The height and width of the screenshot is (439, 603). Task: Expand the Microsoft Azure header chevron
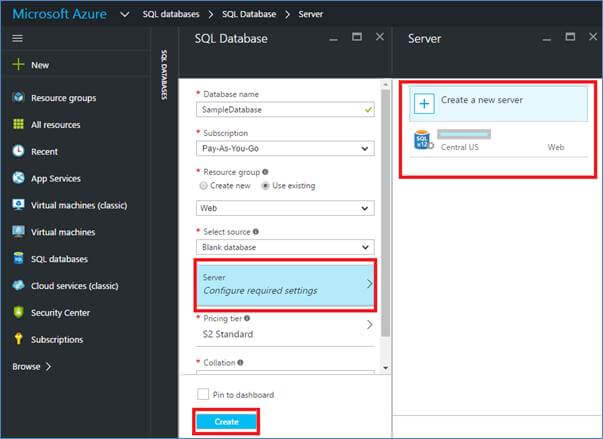click(125, 15)
